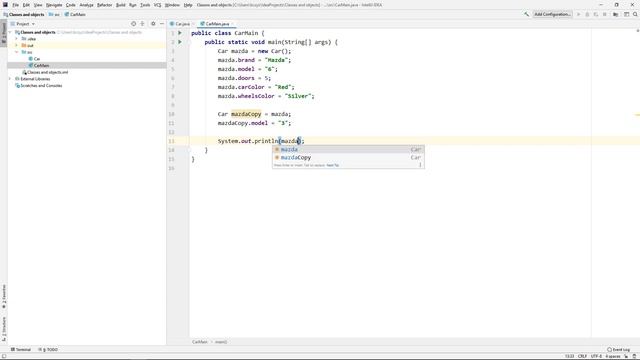The image size is (640, 360).
Task: Click the CRLF line separator status item
Action: tap(582, 356)
